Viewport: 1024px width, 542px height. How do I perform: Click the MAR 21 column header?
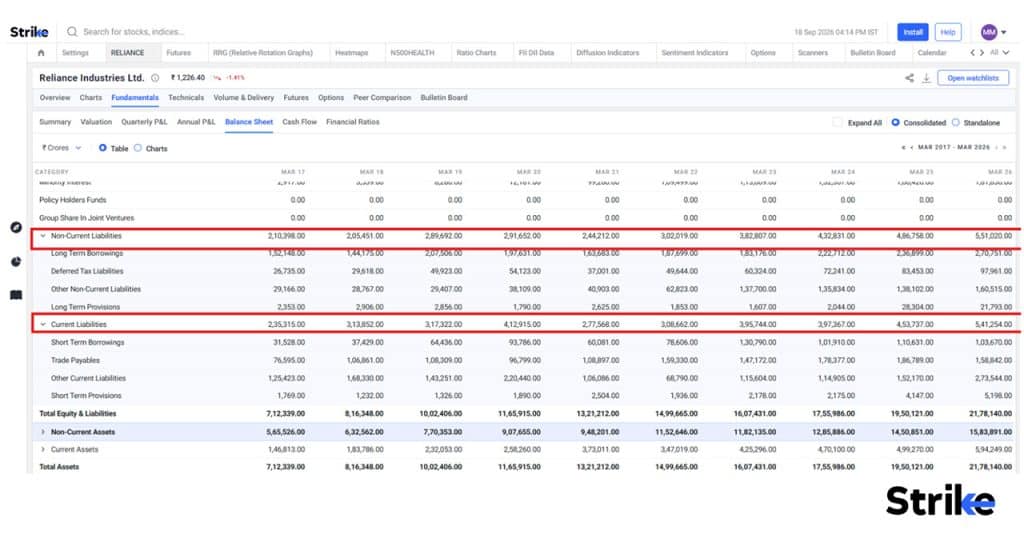coord(607,172)
